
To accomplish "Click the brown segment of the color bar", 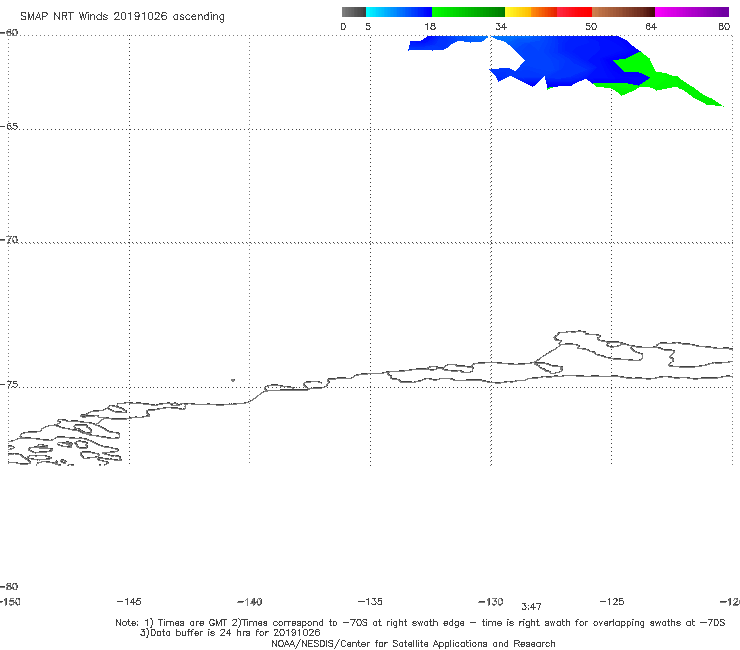I will point(623,12).
